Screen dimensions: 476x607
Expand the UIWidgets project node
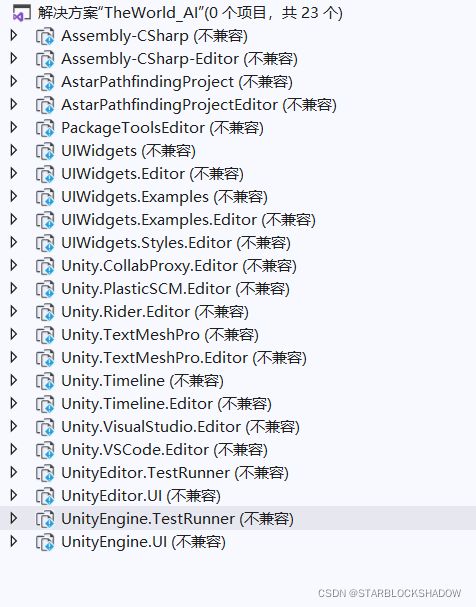click(x=14, y=151)
